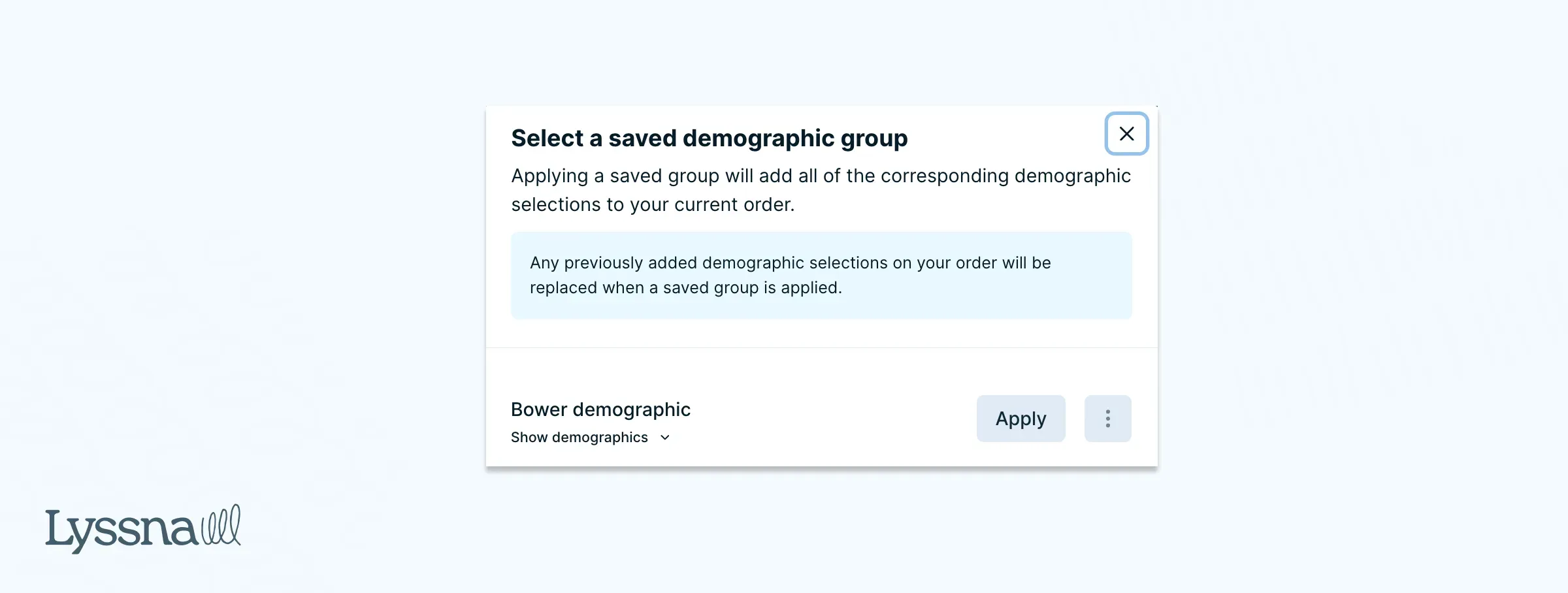Select the Apply action for the saved group
1568x593 pixels.
pyautogui.click(x=1021, y=419)
